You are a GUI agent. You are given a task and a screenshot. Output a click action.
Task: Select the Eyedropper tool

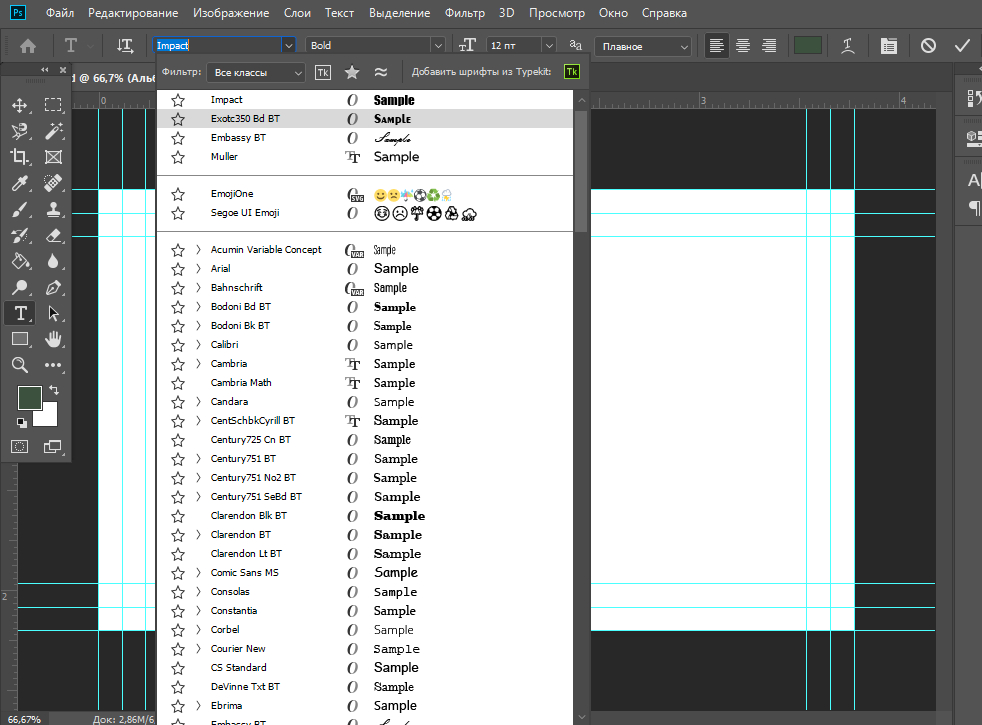20,183
